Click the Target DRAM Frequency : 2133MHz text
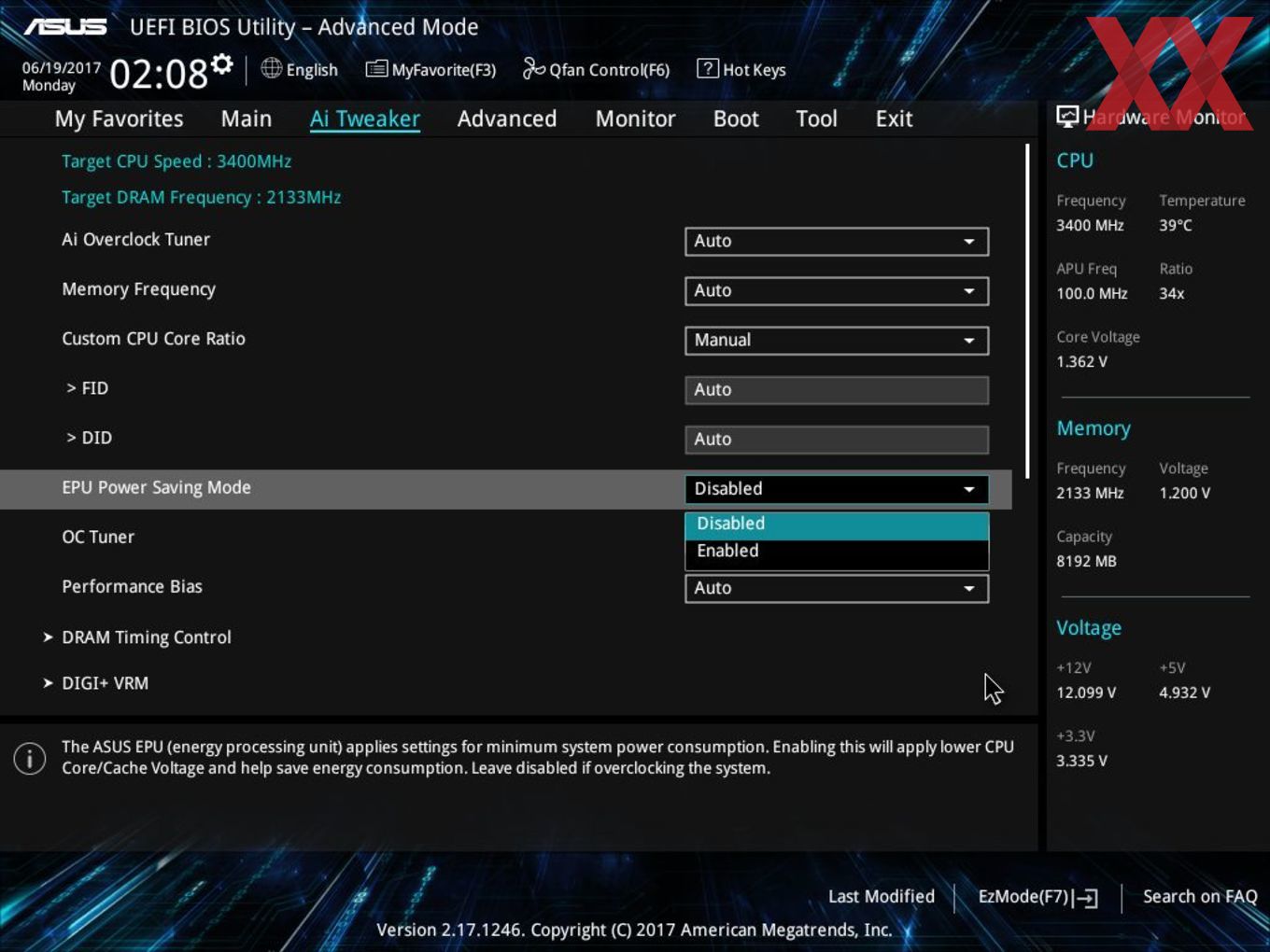Image resolution: width=1270 pixels, height=952 pixels. [x=201, y=198]
